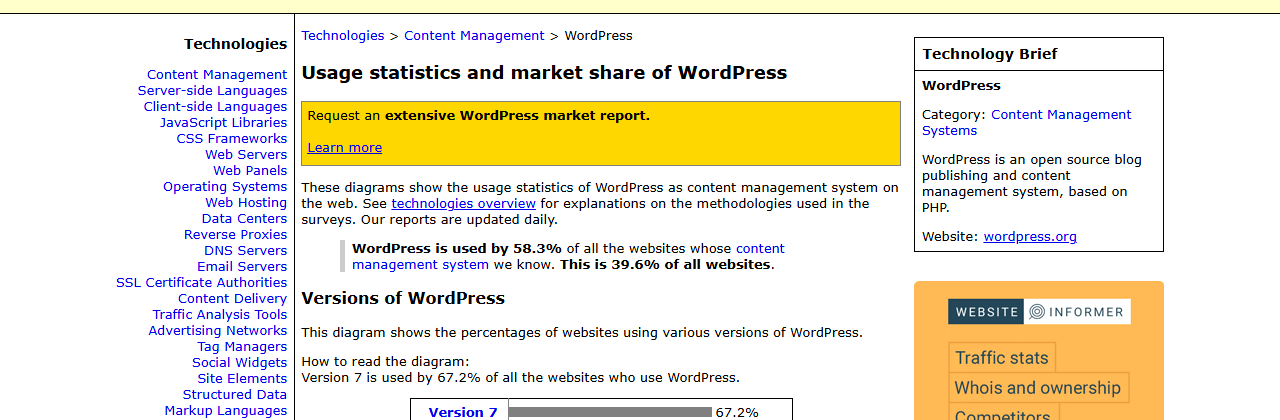Click the 67.2% value beside the bar
This screenshot has width=1280, height=420.
pos(737,412)
